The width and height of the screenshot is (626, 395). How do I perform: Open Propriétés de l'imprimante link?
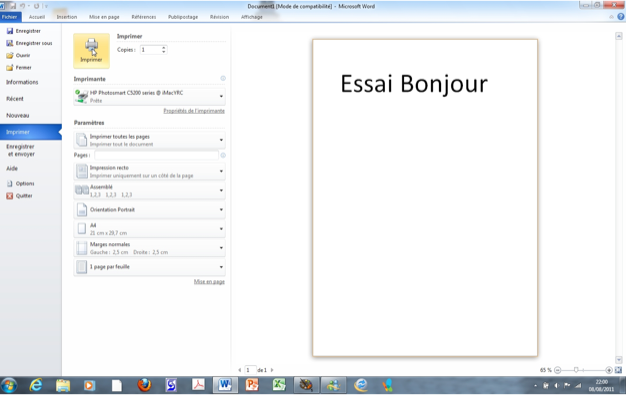click(x=194, y=111)
